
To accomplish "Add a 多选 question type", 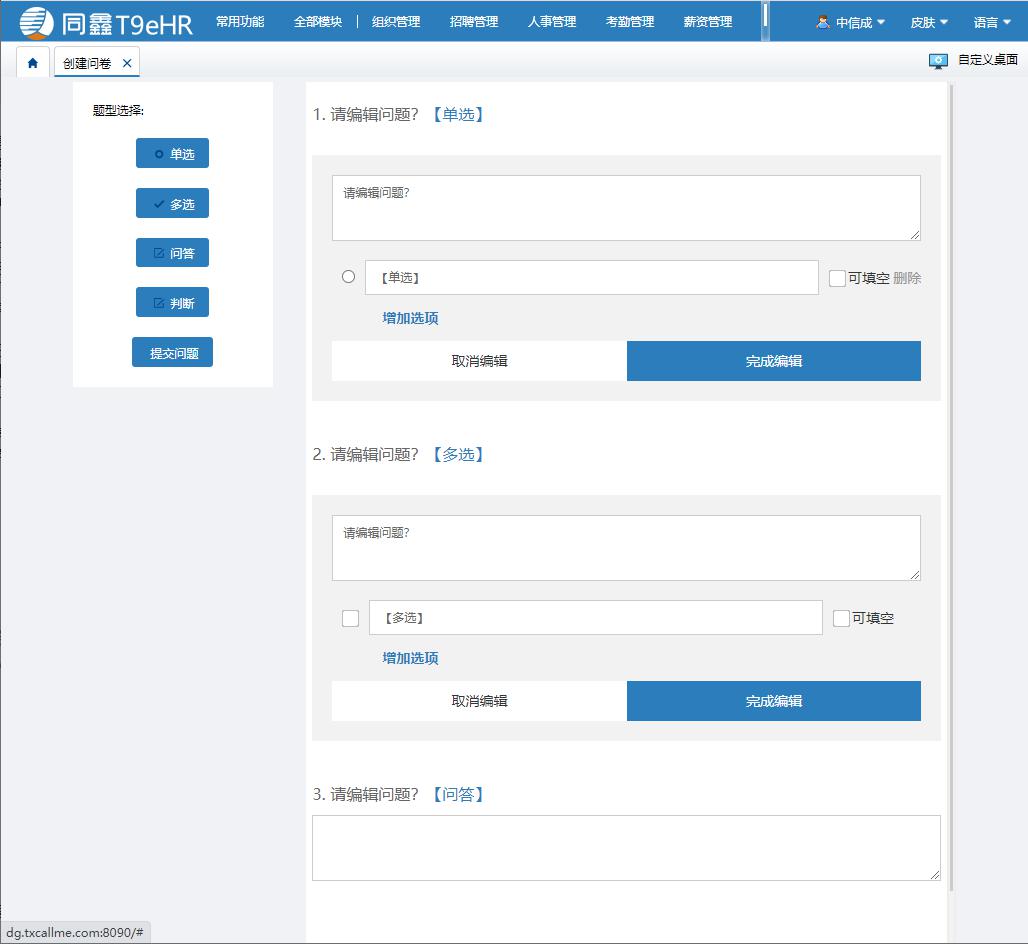I will [x=172, y=204].
